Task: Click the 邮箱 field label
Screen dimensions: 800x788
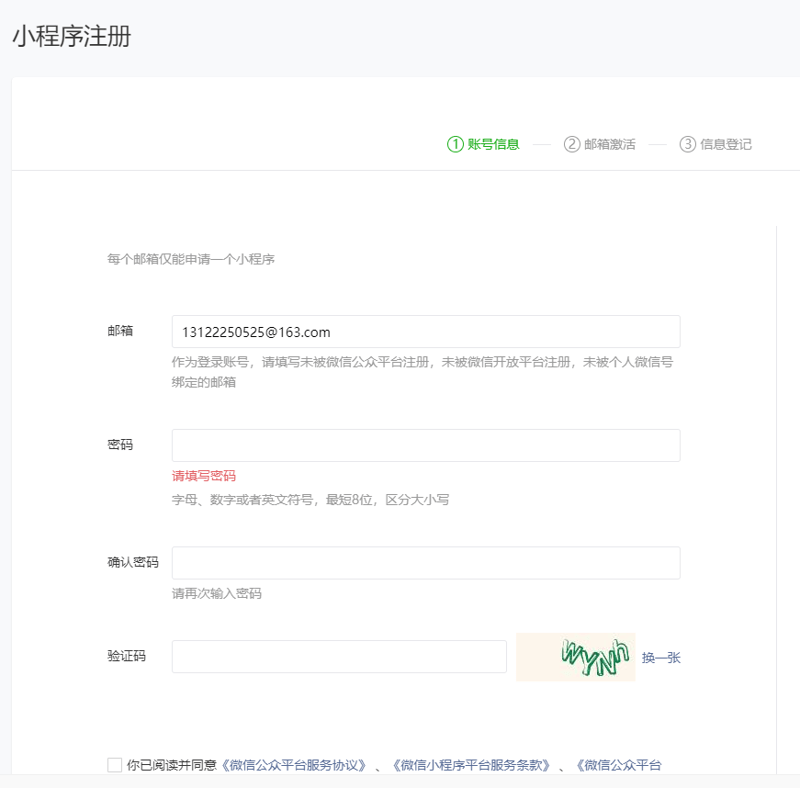Action: (120, 331)
